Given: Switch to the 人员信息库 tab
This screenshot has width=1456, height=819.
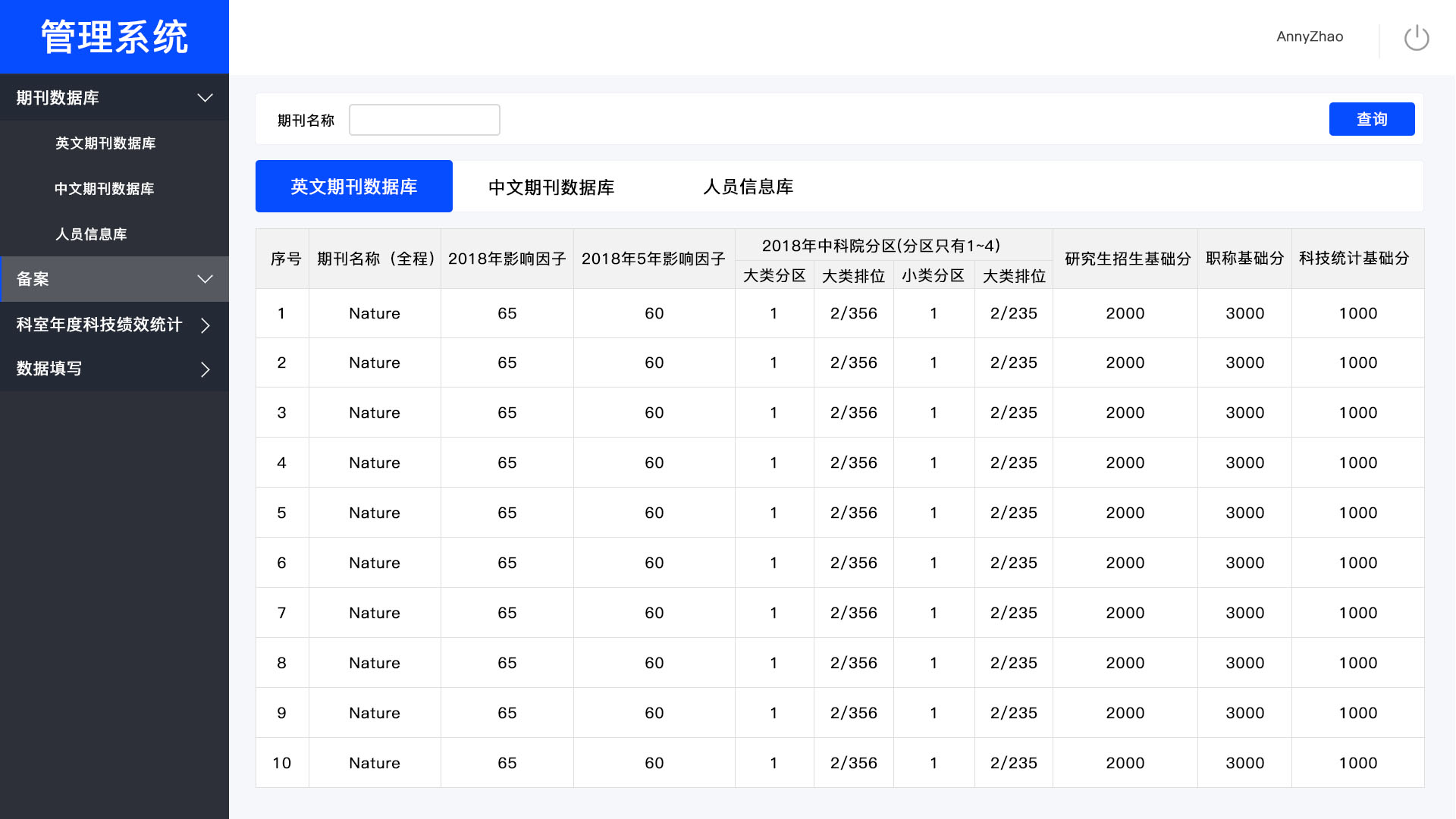Looking at the screenshot, I should [x=748, y=187].
